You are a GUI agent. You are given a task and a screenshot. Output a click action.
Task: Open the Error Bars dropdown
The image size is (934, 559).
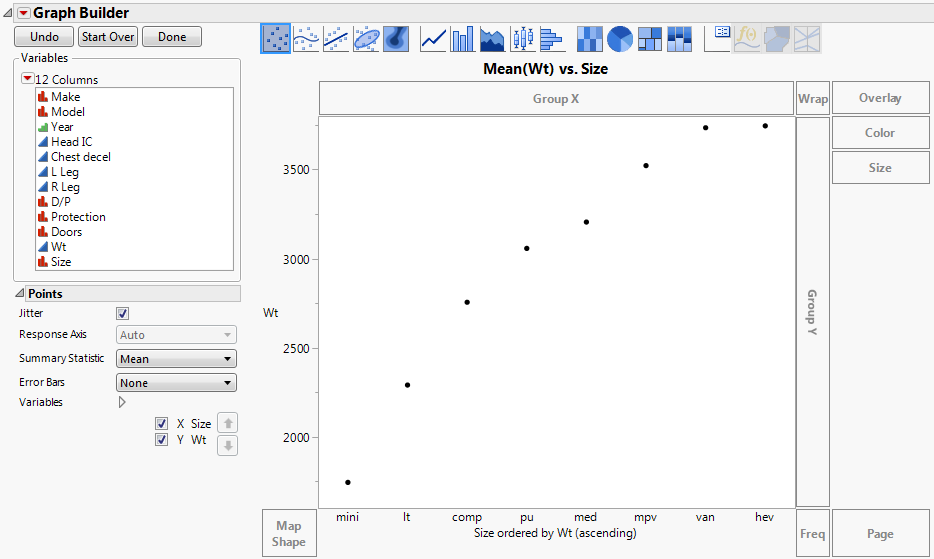pos(176,383)
